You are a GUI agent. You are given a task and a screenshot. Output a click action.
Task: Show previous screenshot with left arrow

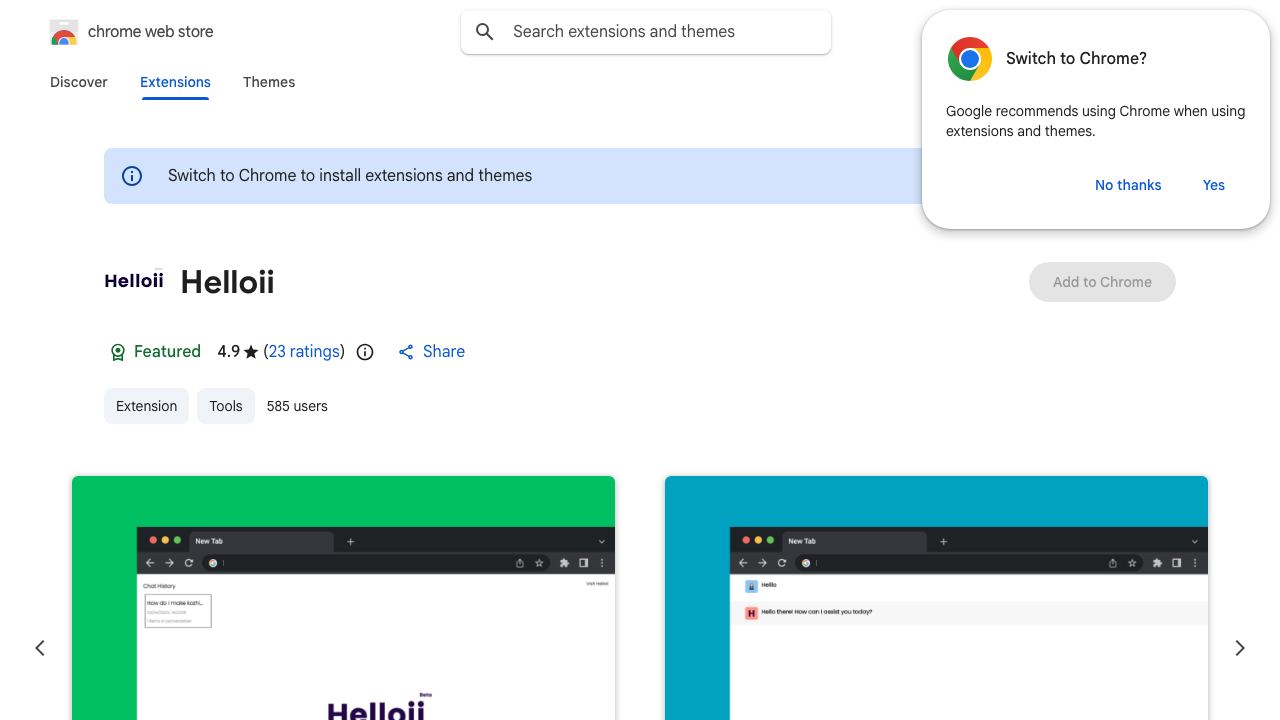point(40,648)
